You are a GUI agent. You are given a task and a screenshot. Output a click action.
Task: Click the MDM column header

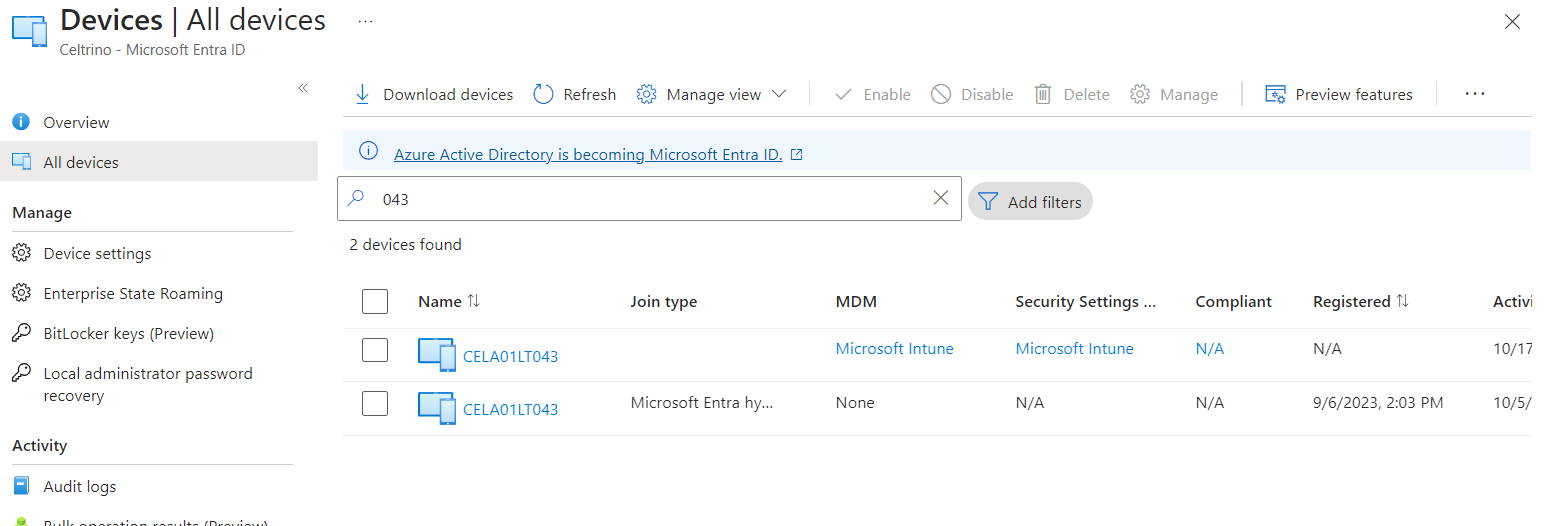(x=856, y=301)
